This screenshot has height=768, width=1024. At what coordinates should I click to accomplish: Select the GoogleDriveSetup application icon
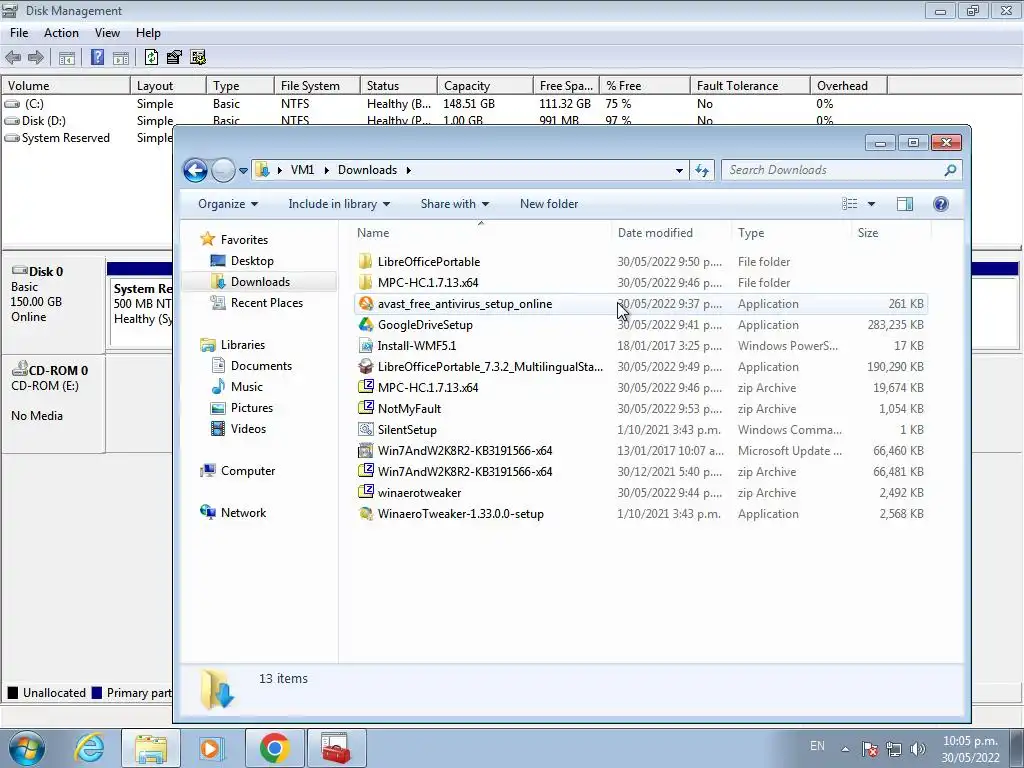pos(366,325)
